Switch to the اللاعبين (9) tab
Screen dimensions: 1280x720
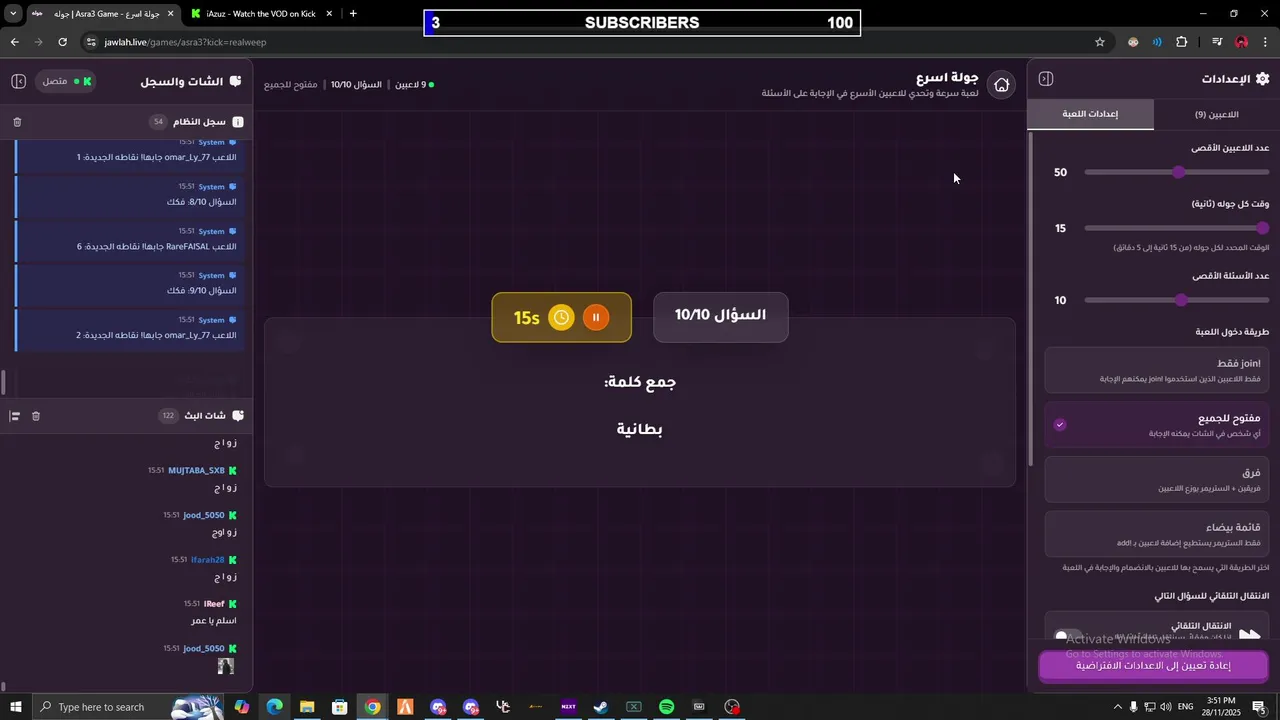tap(1216, 115)
